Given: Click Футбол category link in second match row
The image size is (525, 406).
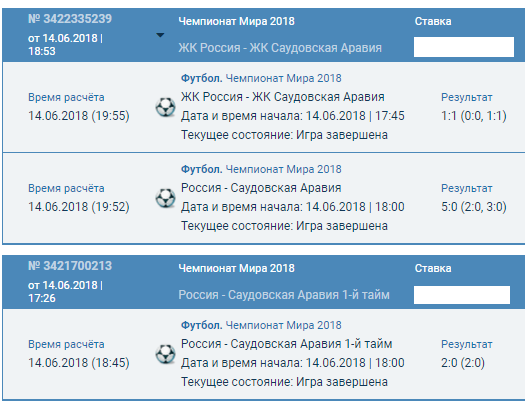Looking at the screenshot, I should 202,169.
